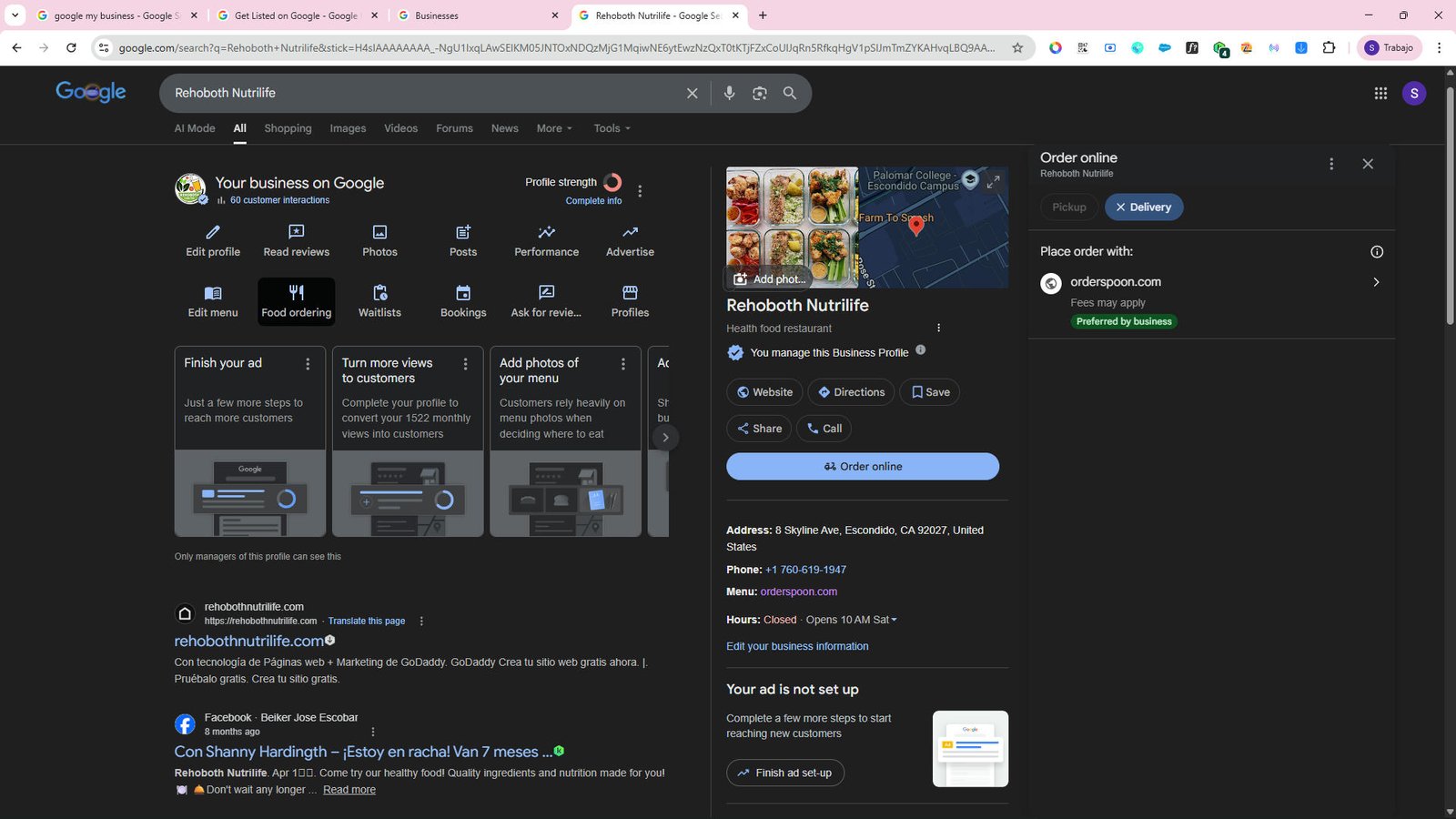Deselect the Delivery order chip
The width and height of the screenshot is (1456, 819).
tap(1144, 207)
